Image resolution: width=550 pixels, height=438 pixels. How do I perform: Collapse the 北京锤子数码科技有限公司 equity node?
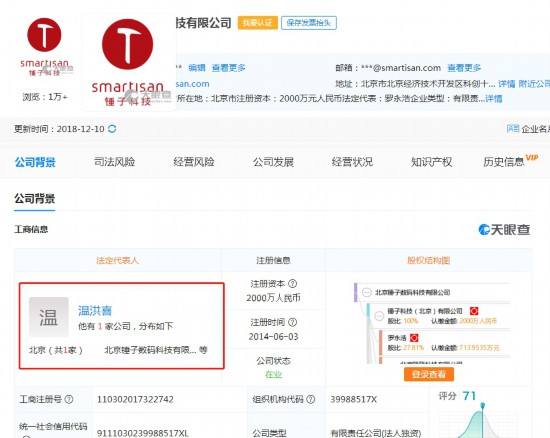click(367, 292)
